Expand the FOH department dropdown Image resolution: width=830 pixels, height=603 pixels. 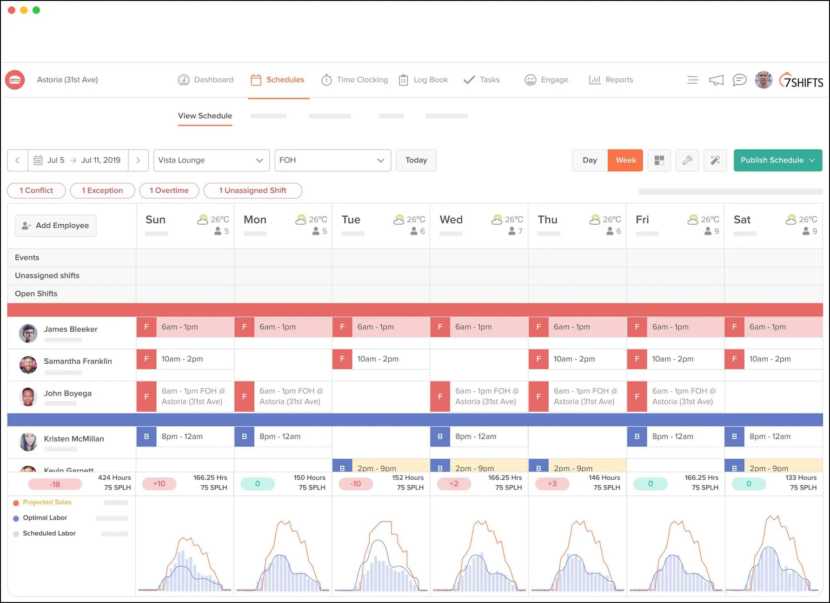tap(333, 160)
